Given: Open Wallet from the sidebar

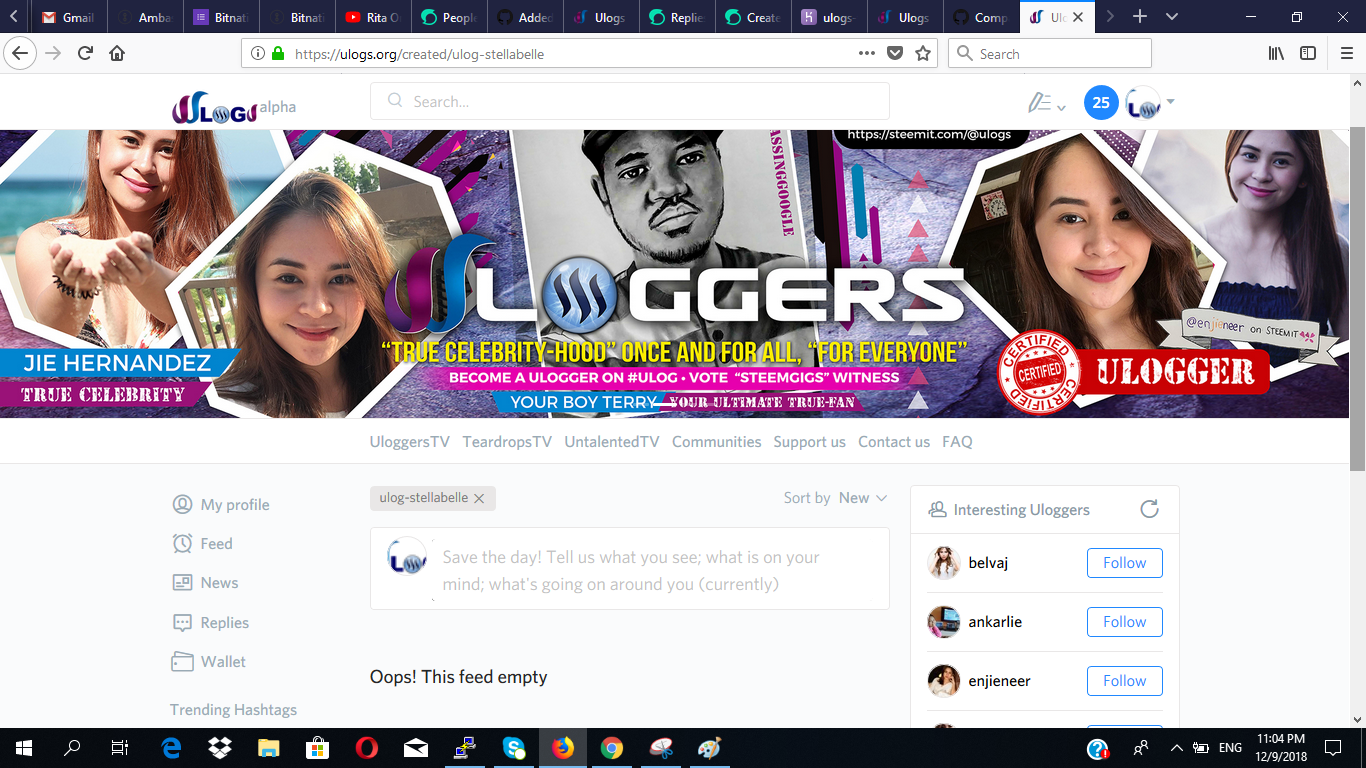Looking at the screenshot, I should (209, 661).
